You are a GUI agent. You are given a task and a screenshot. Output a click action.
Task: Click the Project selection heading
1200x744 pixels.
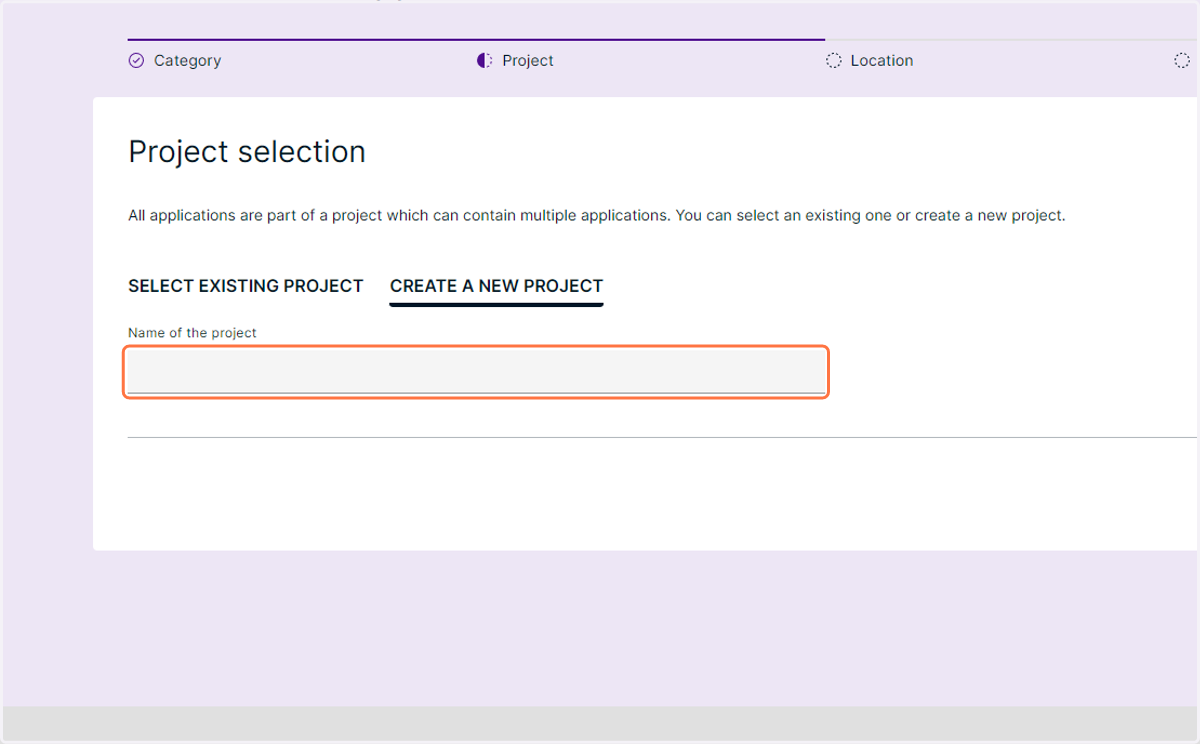[247, 152]
